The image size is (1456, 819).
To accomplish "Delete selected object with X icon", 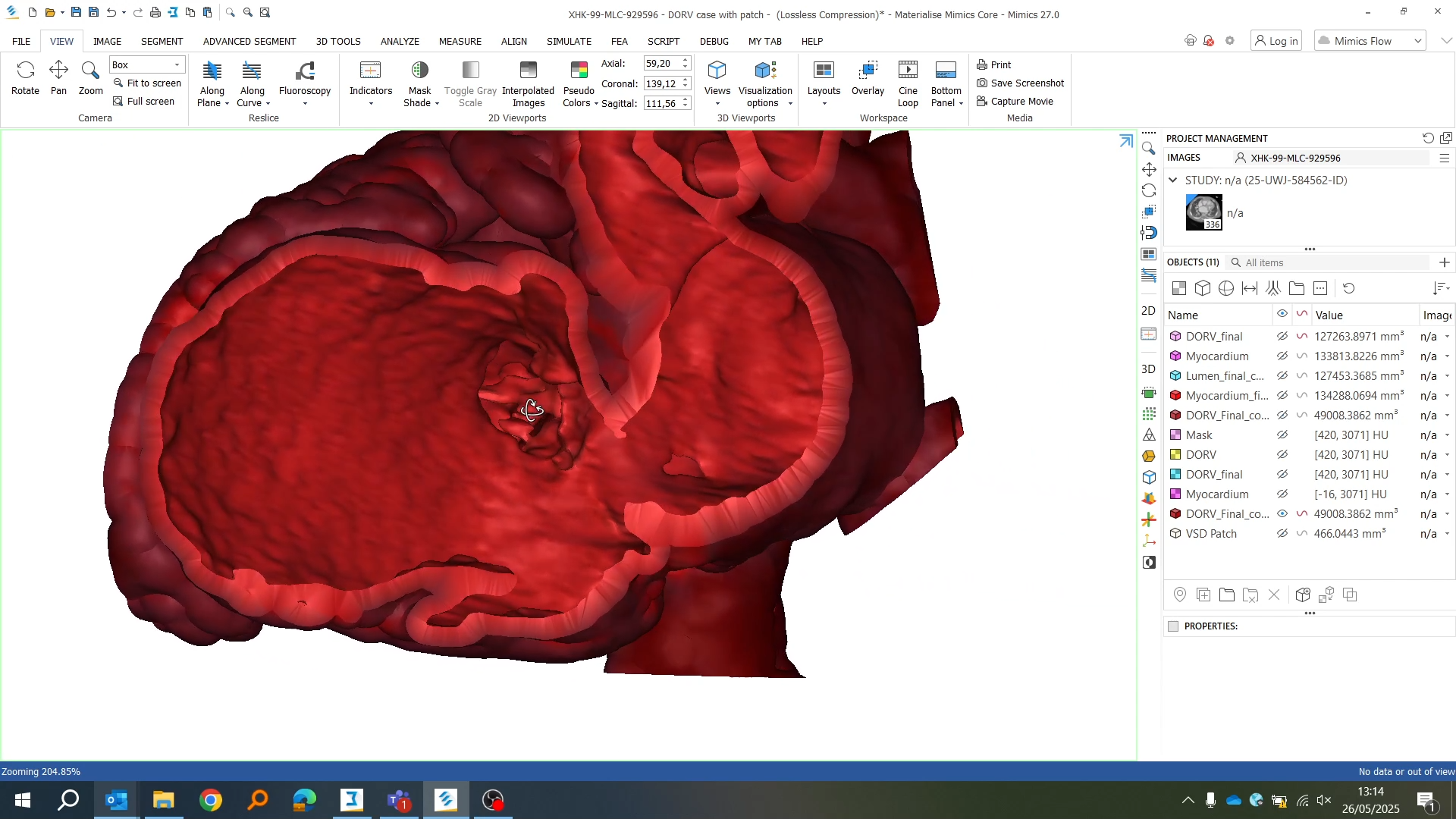I will [x=1274, y=595].
